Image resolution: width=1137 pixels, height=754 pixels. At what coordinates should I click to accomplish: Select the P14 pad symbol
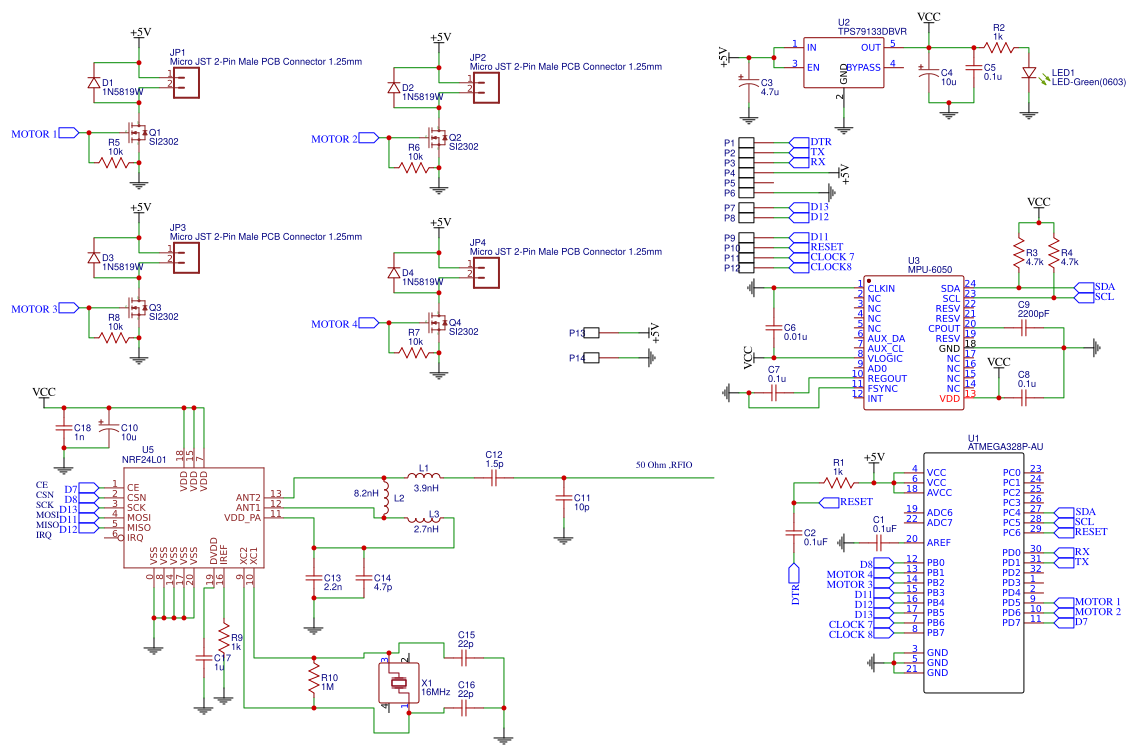click(x=592, y=357)
